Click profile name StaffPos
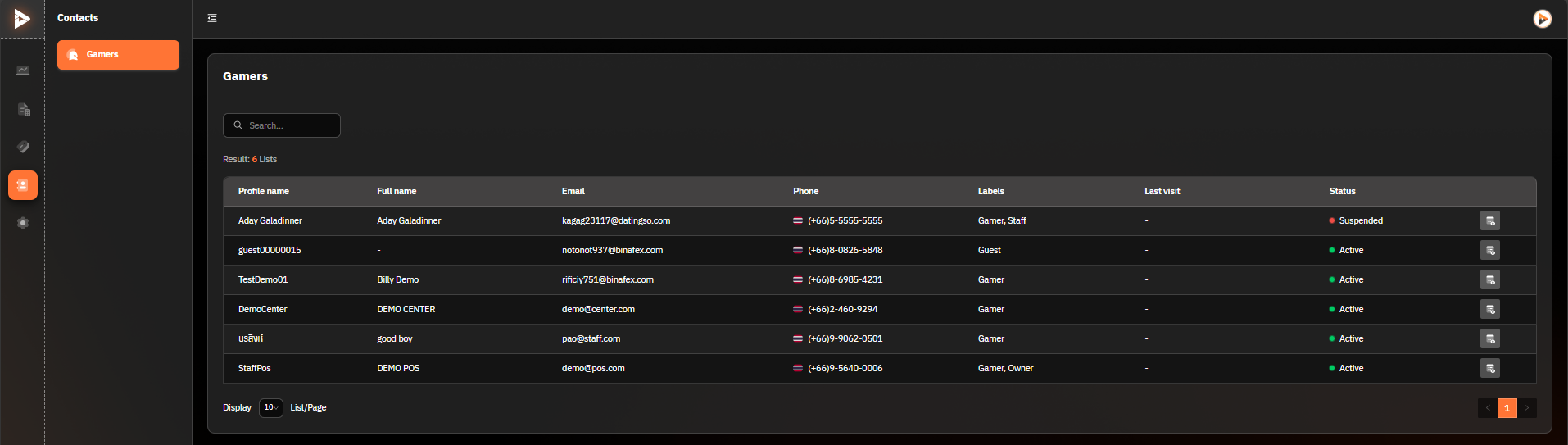 255,368
